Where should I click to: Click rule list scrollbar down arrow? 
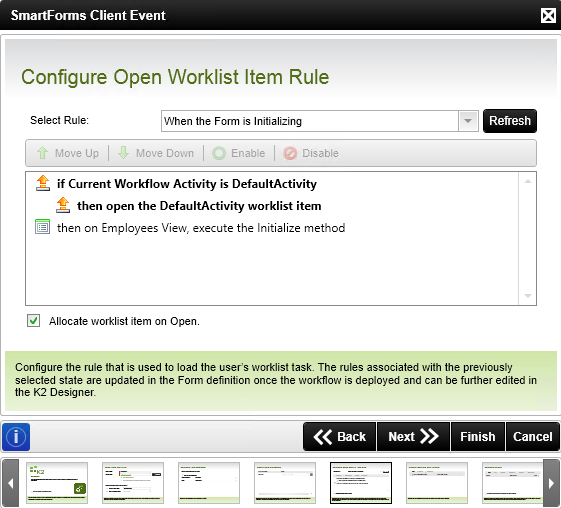pos(527,295)
